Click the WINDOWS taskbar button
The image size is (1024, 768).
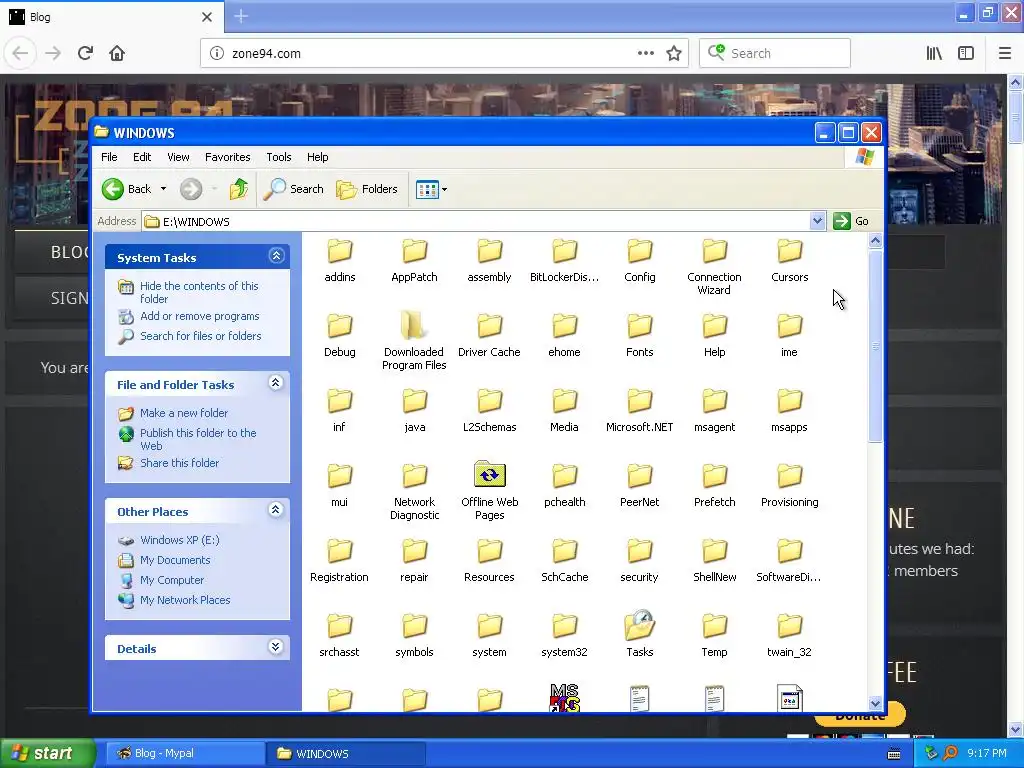tap(346, 754)
